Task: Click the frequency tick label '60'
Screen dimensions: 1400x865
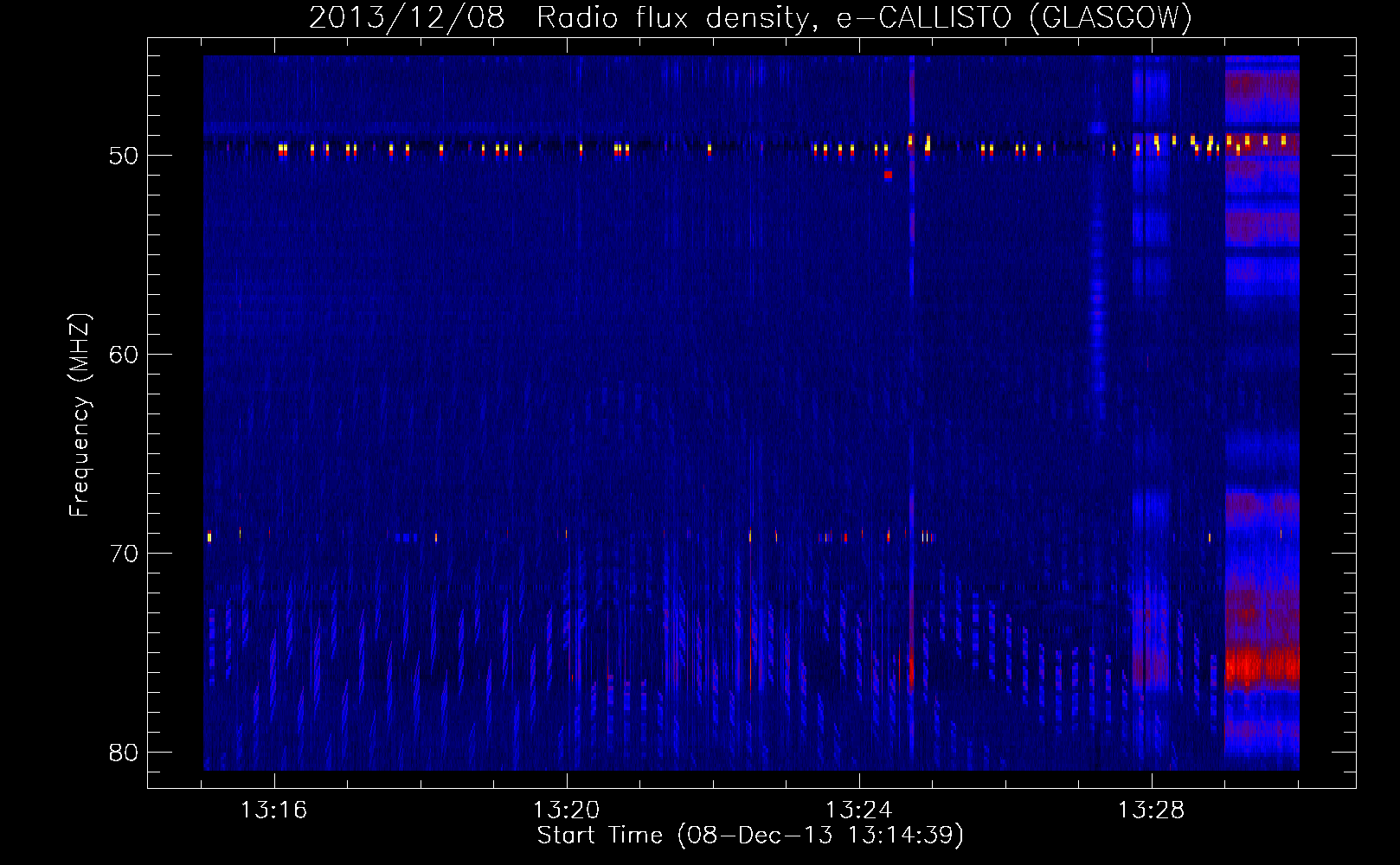Action: 124,355
